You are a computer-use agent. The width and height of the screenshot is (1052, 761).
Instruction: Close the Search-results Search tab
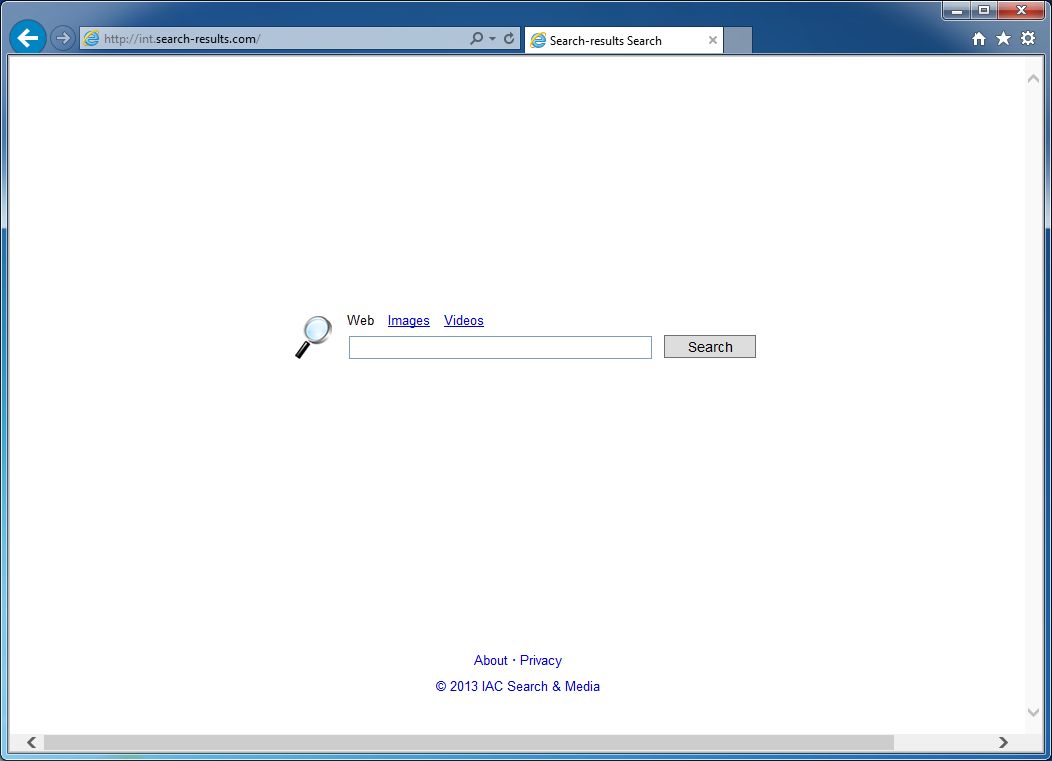[x=713, y=40]
